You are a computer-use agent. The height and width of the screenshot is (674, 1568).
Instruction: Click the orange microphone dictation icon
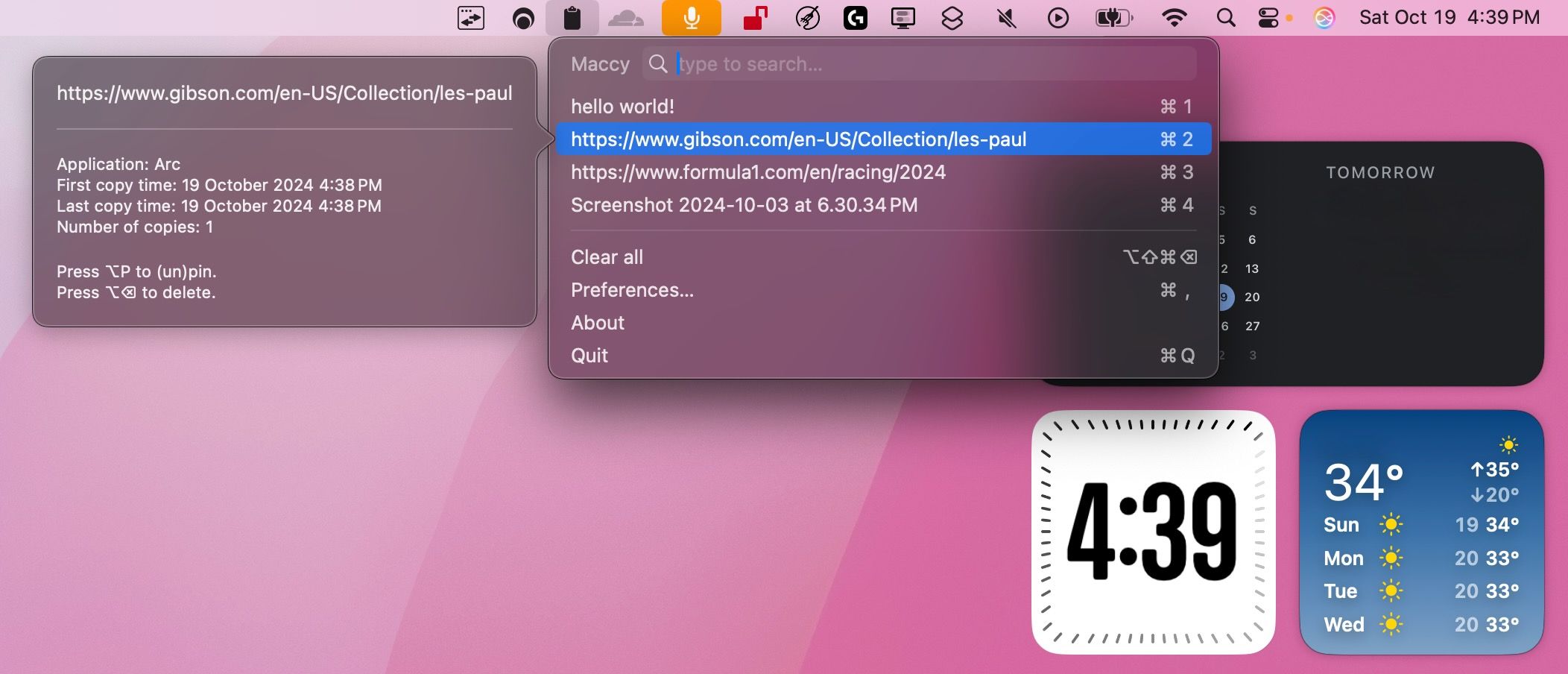point(692,18)
